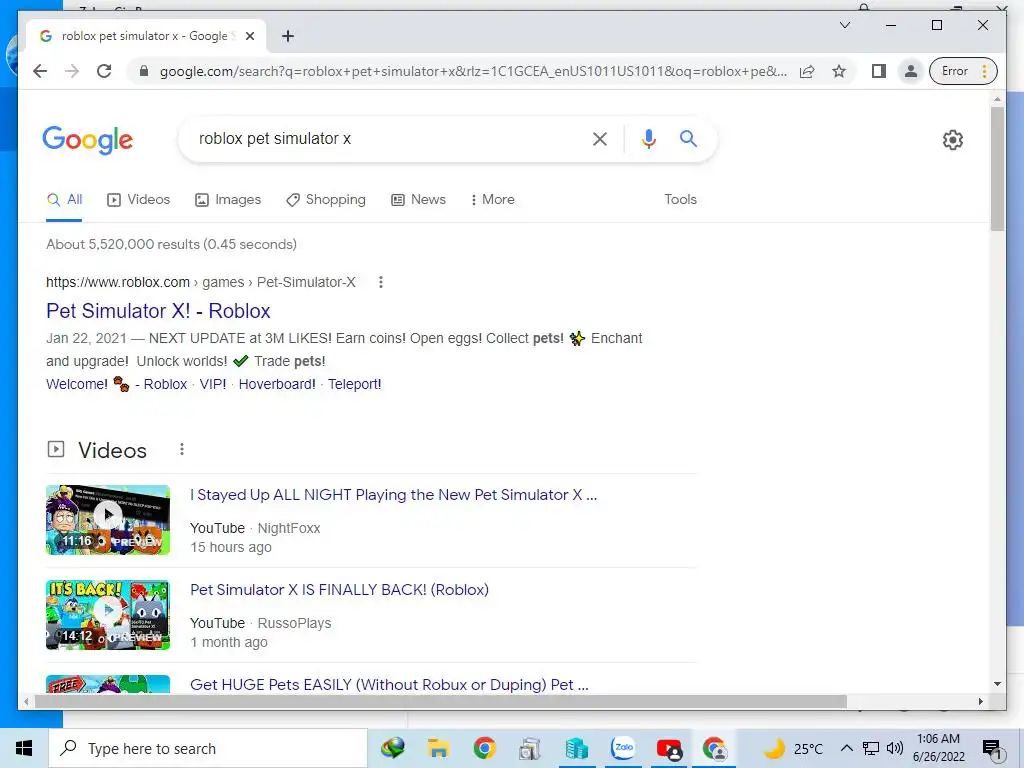Show hidden system tray icons
Image resolution: width=1024 pixels, height=768 pixels.
846,748
